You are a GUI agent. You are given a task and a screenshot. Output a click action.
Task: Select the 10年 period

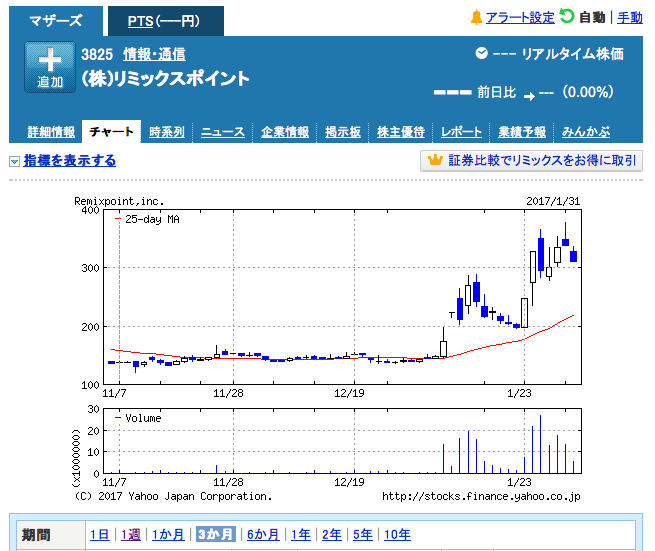click(x=397, y=534)
